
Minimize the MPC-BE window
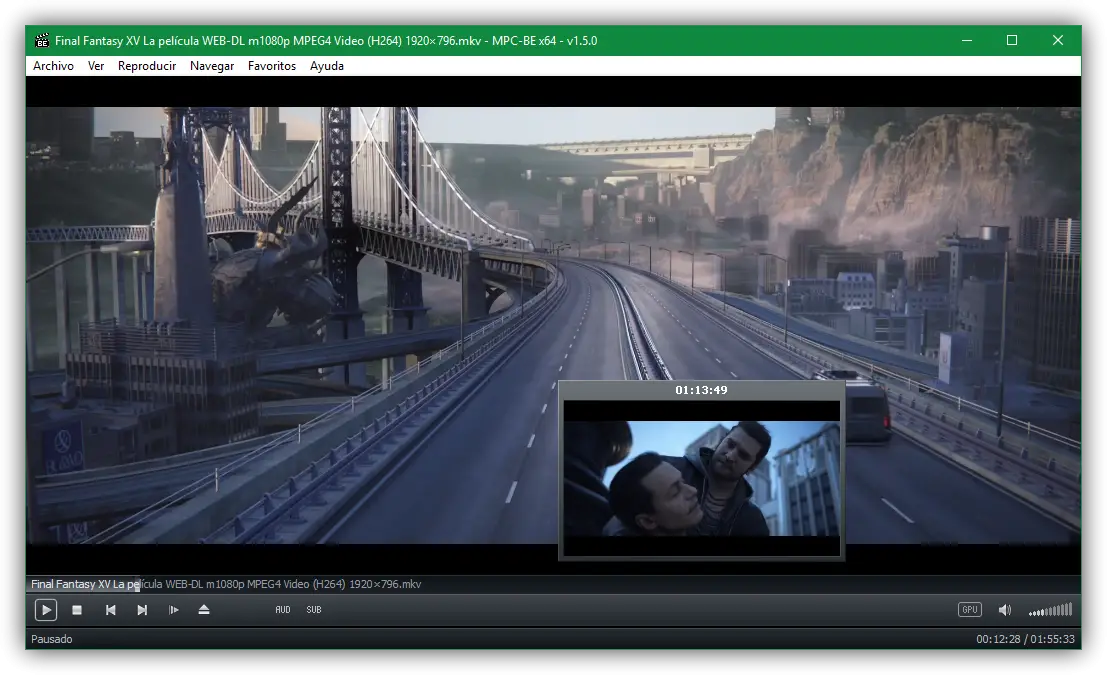[967, 40]
